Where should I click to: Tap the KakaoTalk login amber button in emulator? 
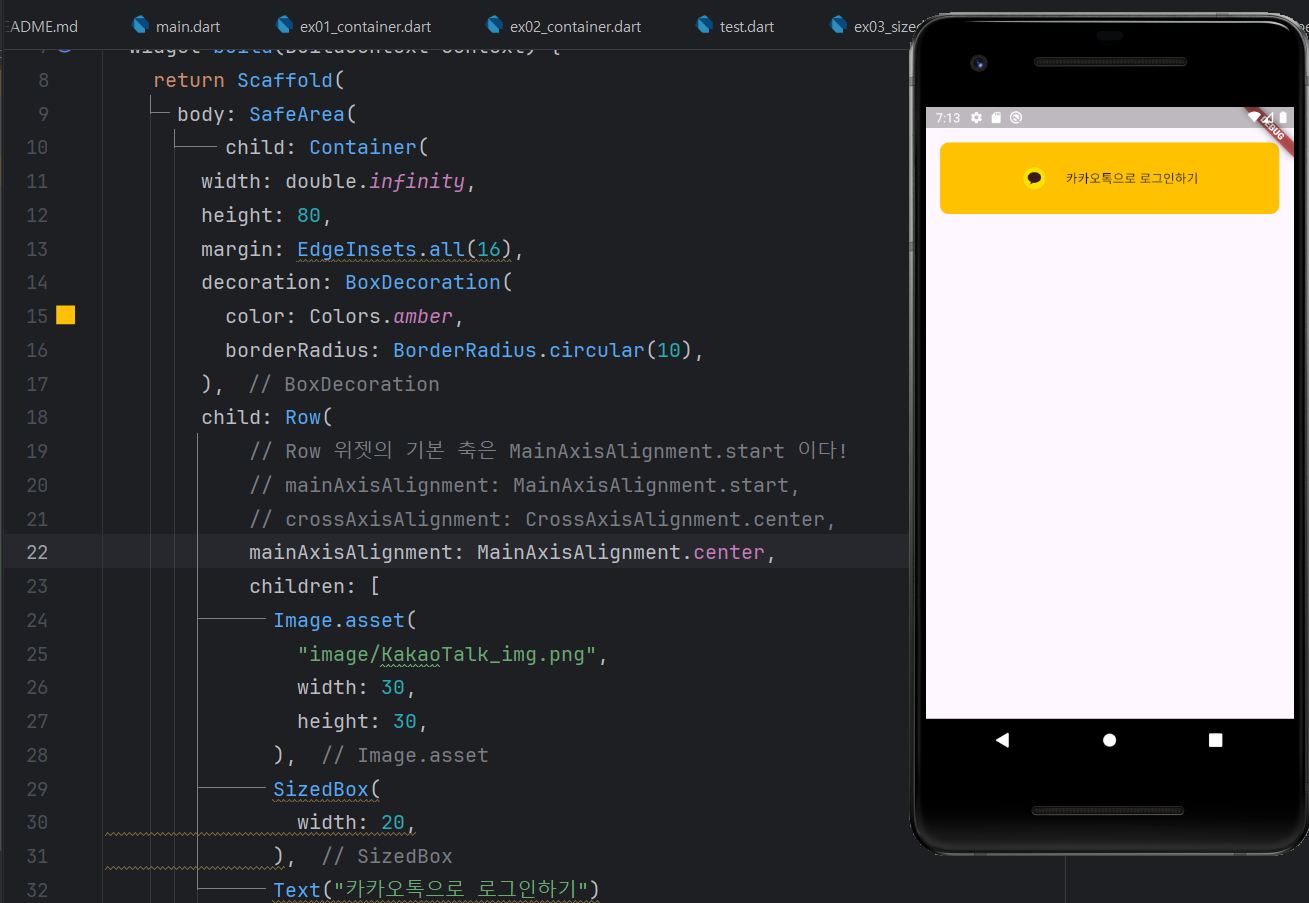[x=1109, y=178]
